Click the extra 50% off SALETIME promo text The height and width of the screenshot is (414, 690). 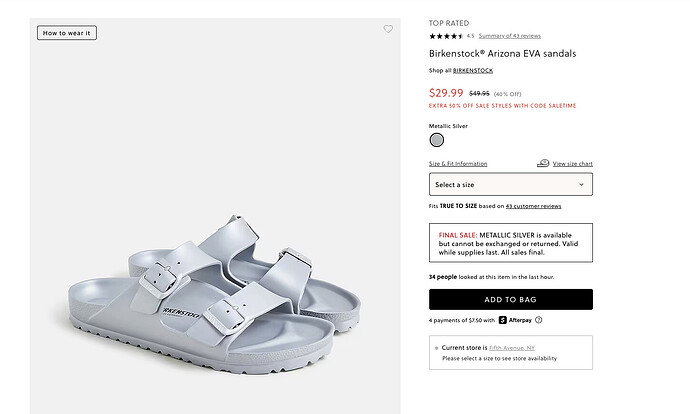click(x=502, y=106)
